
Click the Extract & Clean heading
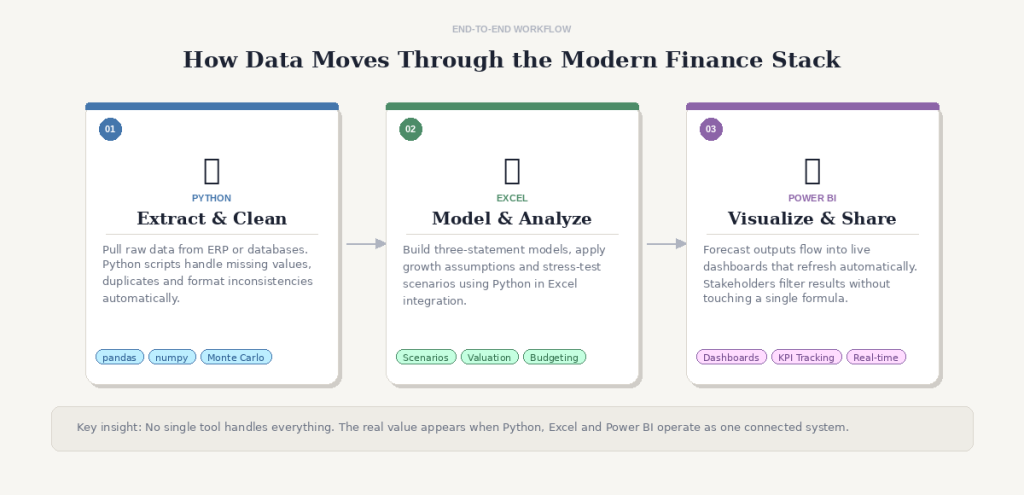pos(212,218)
